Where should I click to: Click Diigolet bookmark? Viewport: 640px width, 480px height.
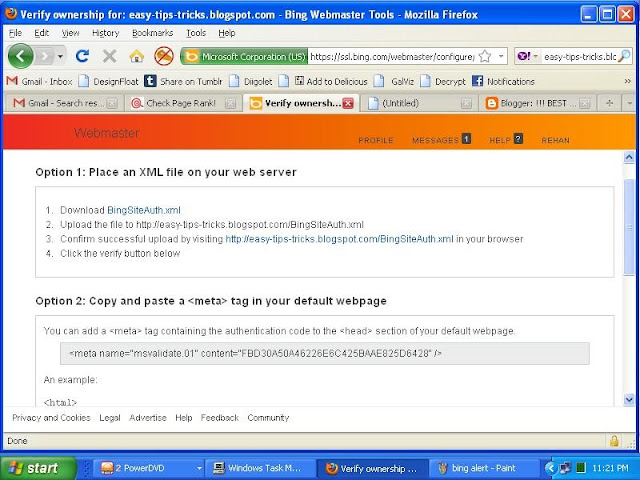tap(251, 81)
